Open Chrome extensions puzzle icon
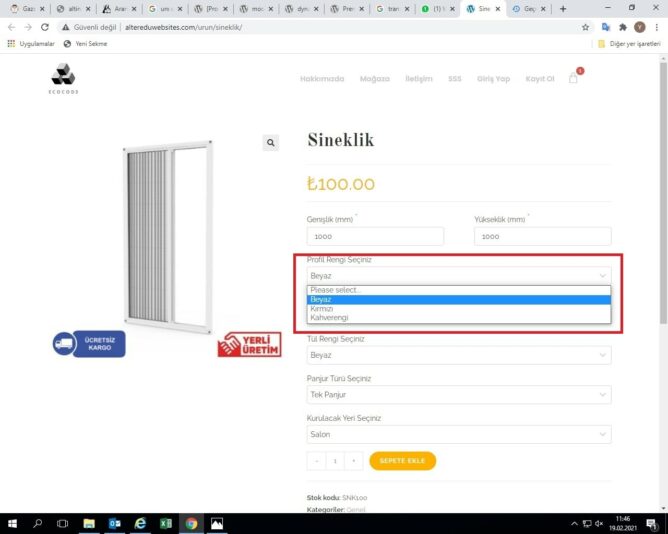 coord(623,27)
